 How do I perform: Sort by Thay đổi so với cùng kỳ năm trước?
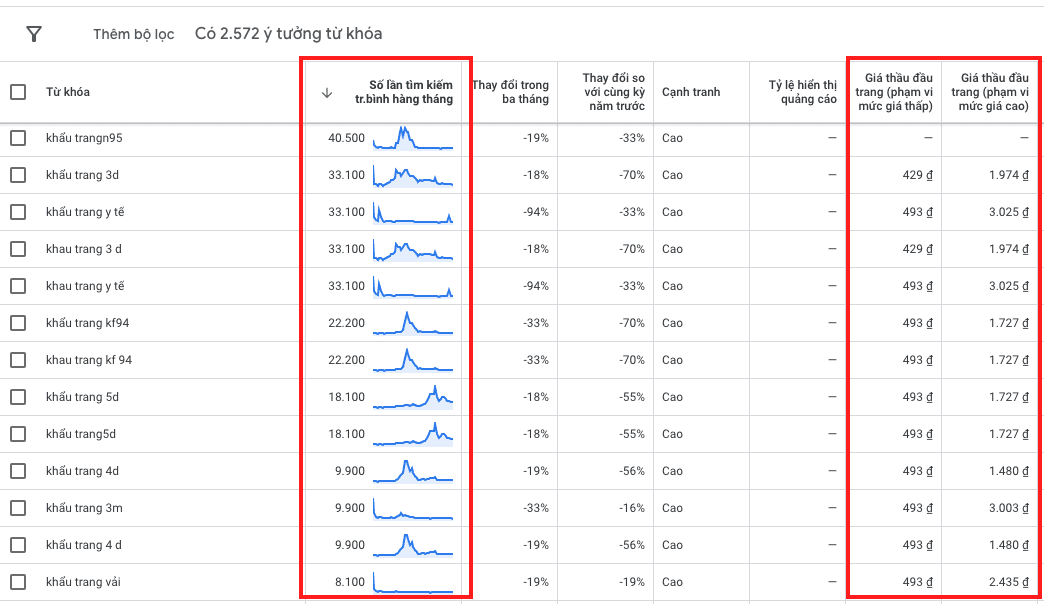(613, 92)
